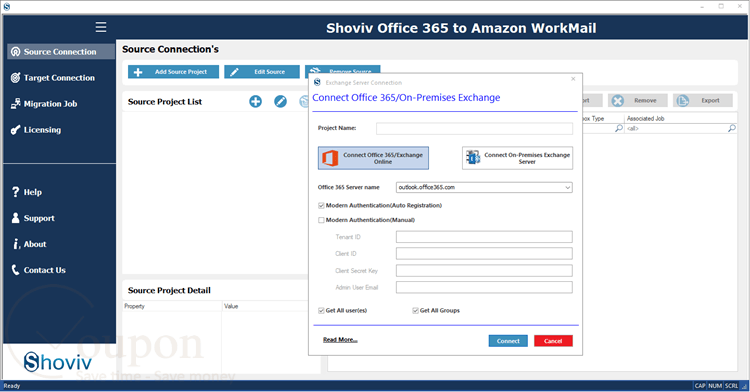
Task: Click the Client Secret Key field
Action: pyautogui.click(x=484, y=271)
